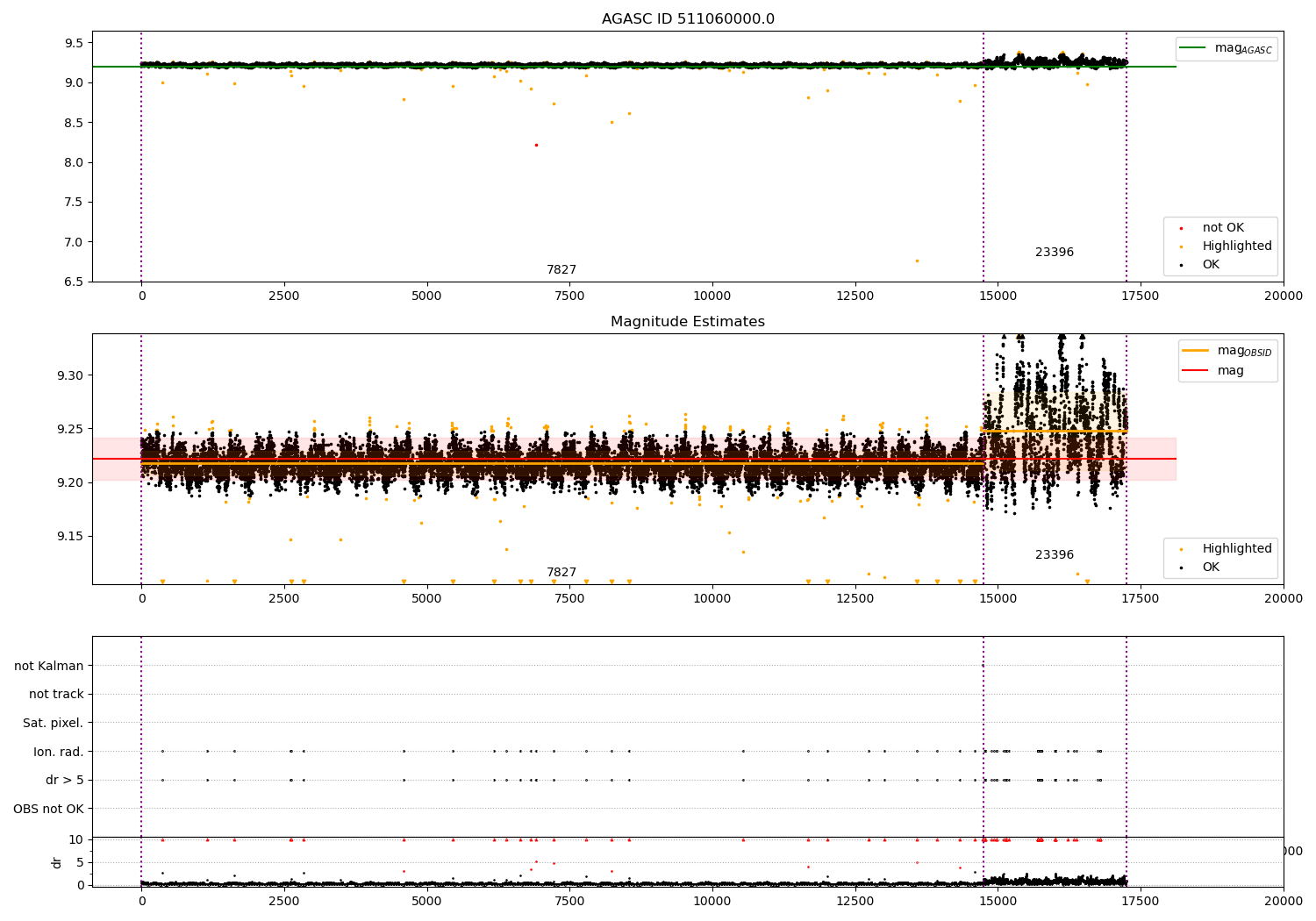Click 'Highlighted' in the Magnitude Estimates legend
Image resolution: width=1316 pixels, height=921 pixels.
coord(1237,549)
